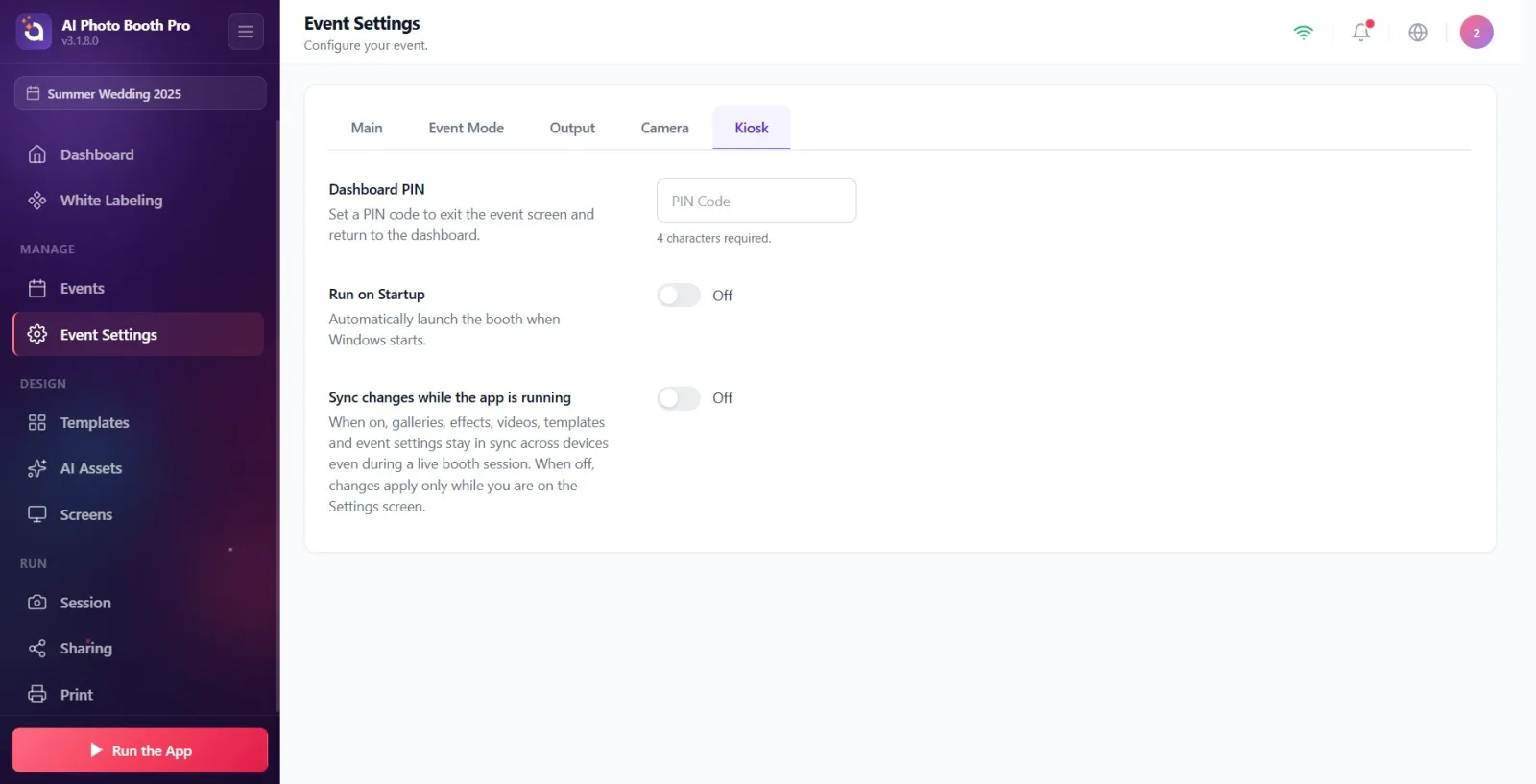Select the Output tab
The image size is (1536, 784).
(572, 128)
